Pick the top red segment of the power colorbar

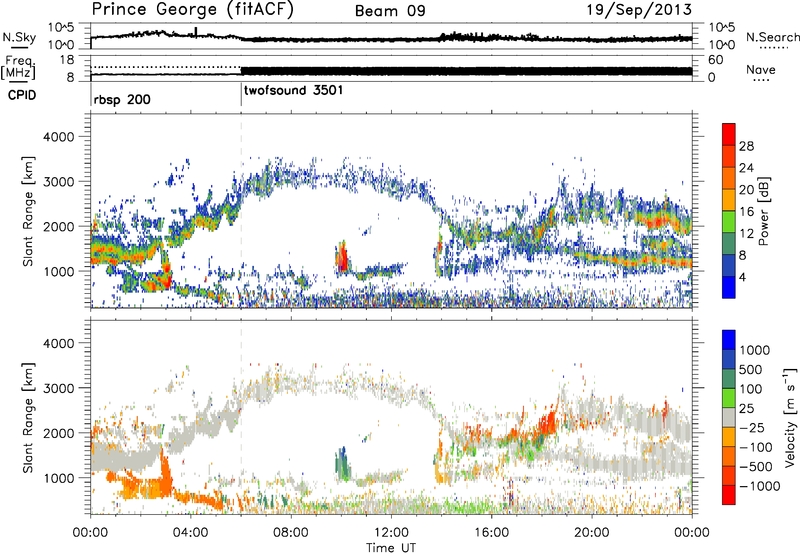pyautogui.click(x=729, y=135)
